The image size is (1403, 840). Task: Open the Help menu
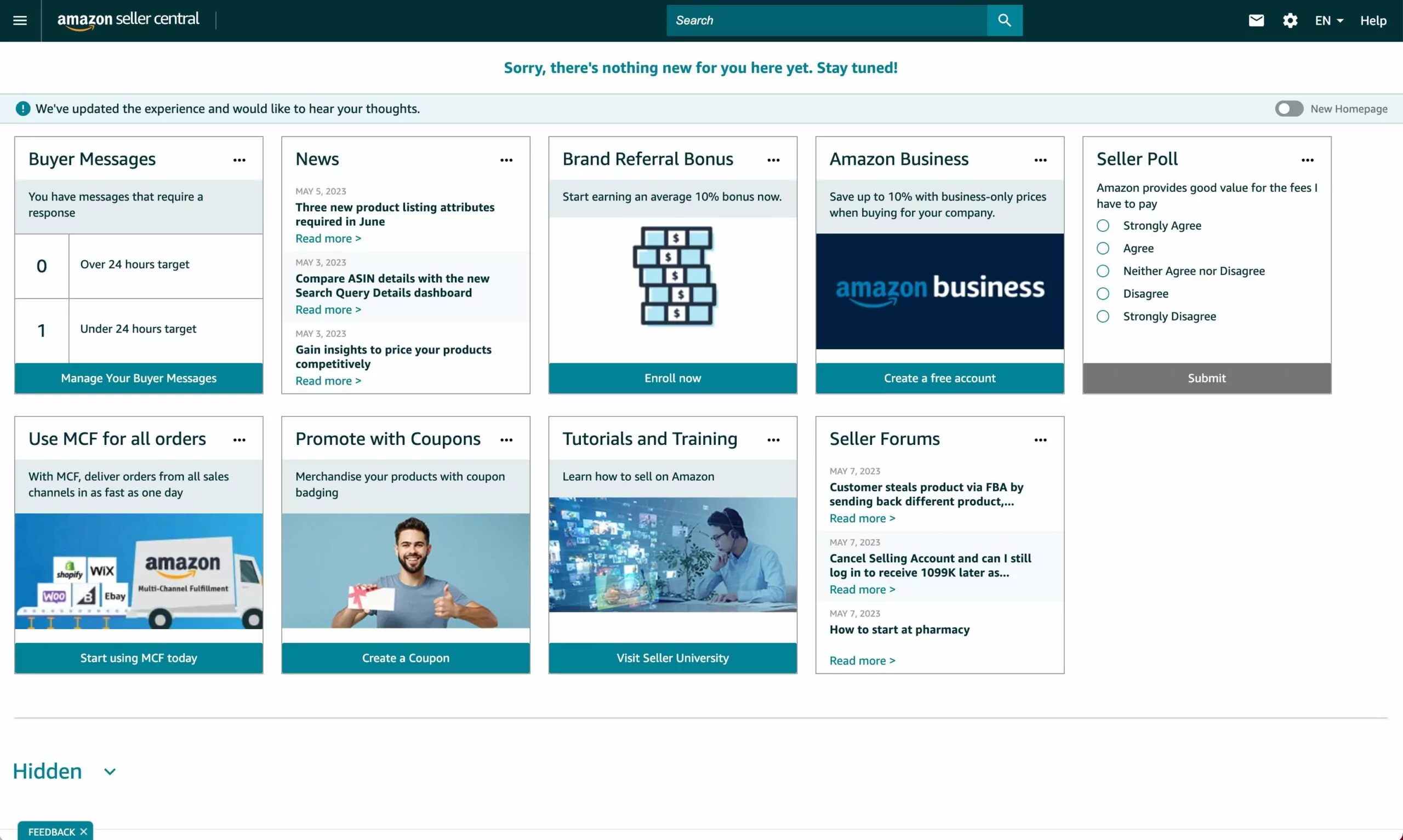coord(1373,20)
